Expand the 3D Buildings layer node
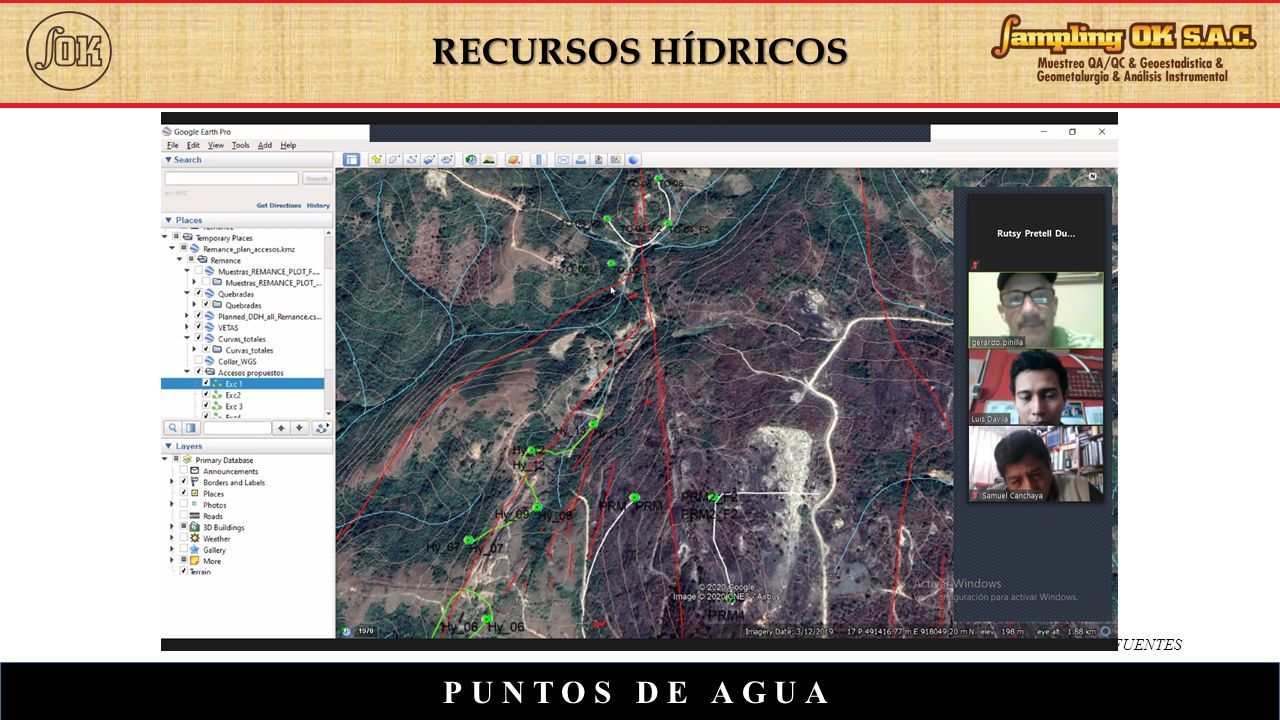Image resolution: width=1280 pixels, height=720 pixels. tap(172, 526)
